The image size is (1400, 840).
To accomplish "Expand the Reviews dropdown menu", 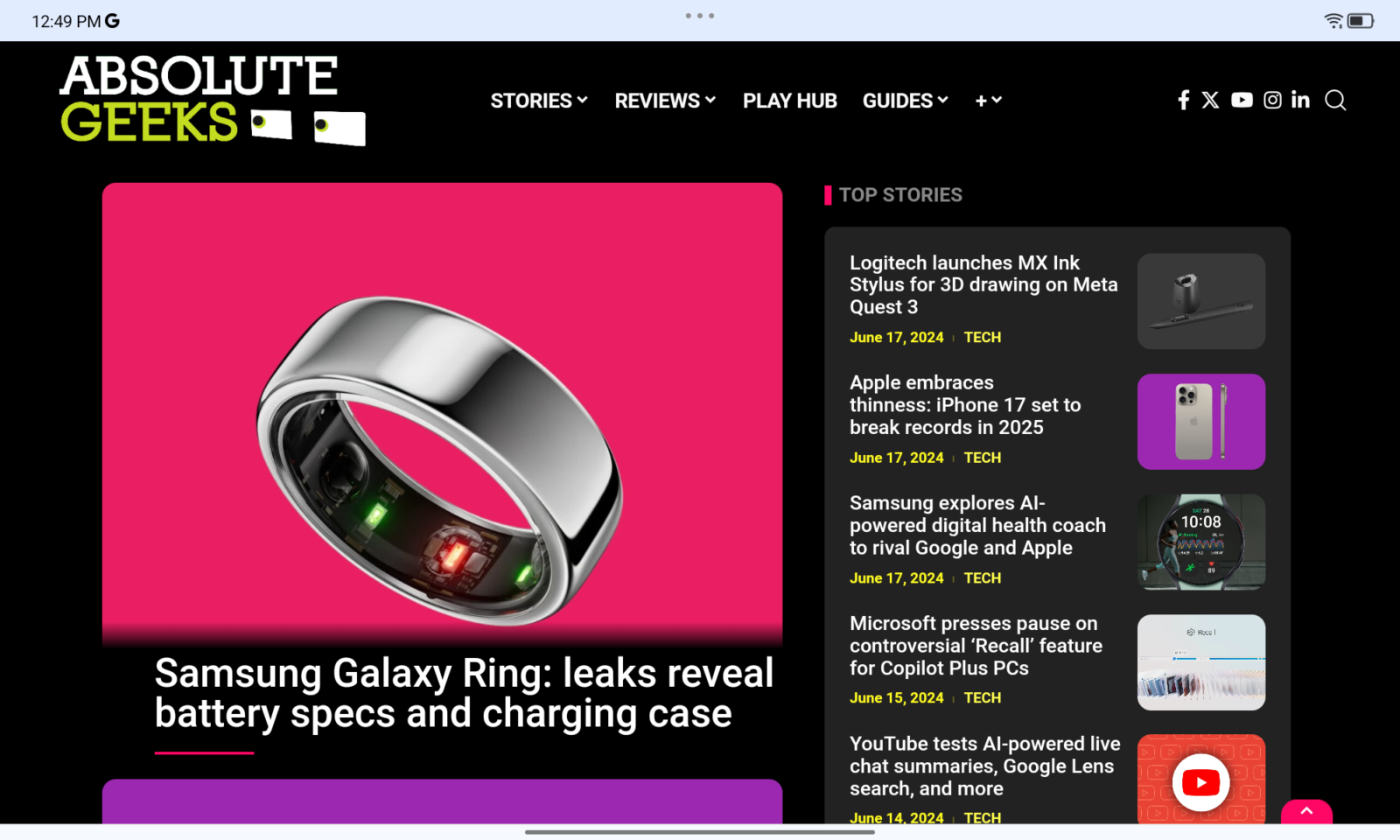I will coord(665,101).
